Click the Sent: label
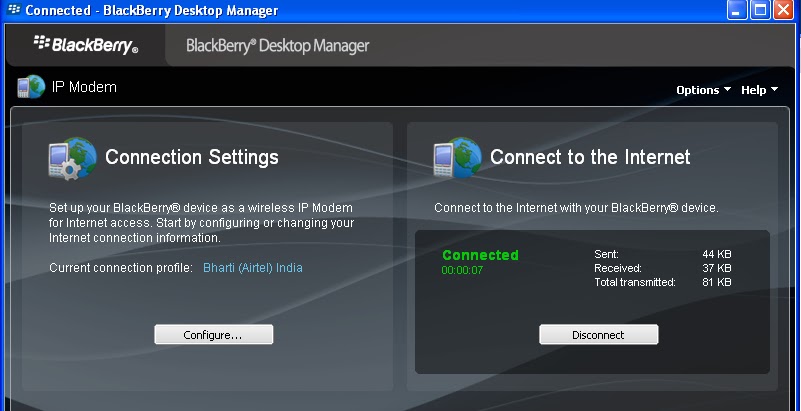The height and width of the screenshot is (411, 801). pyautogui.click(x=606, y=254)
